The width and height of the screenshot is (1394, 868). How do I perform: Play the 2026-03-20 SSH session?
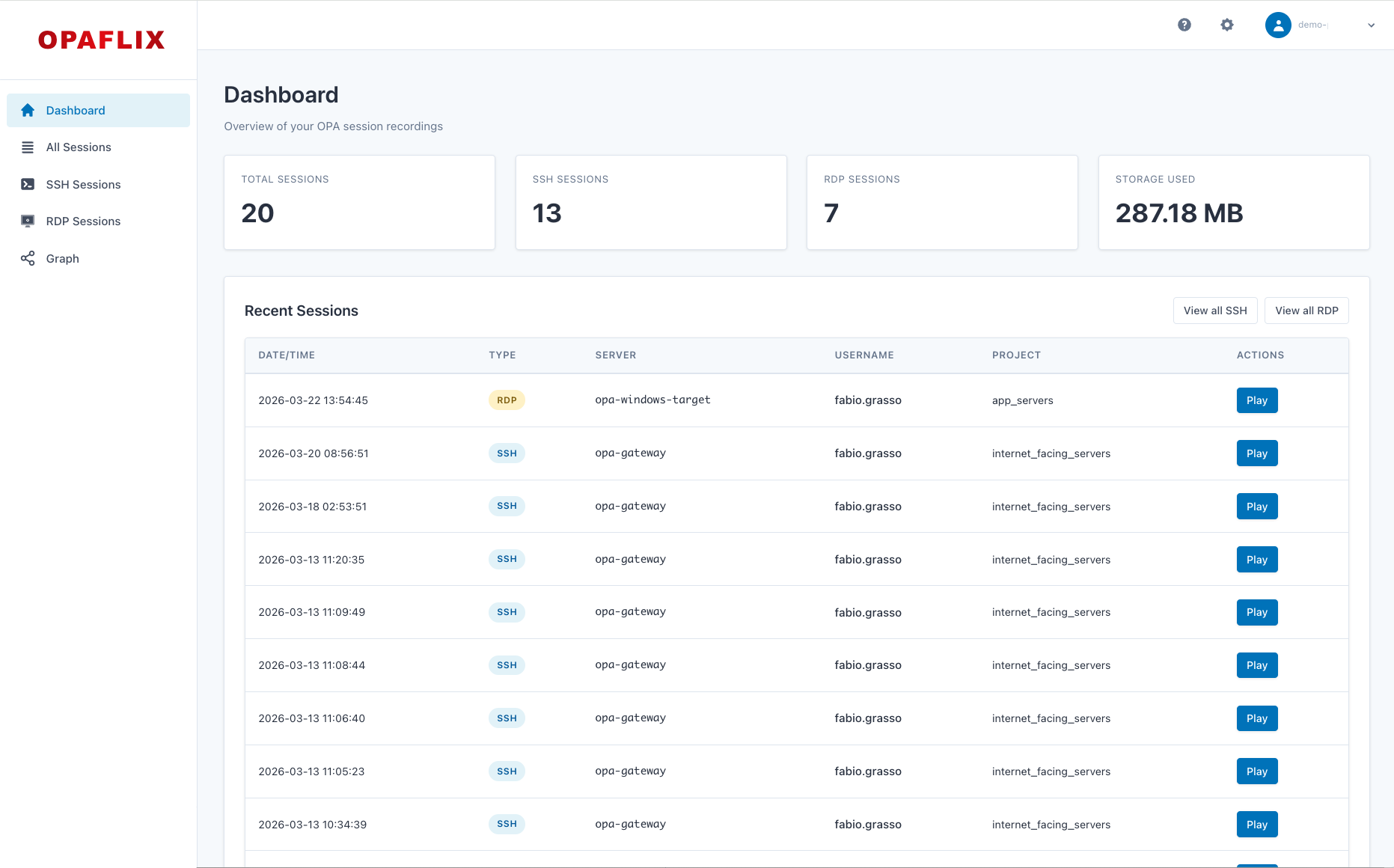[1256, 453]
